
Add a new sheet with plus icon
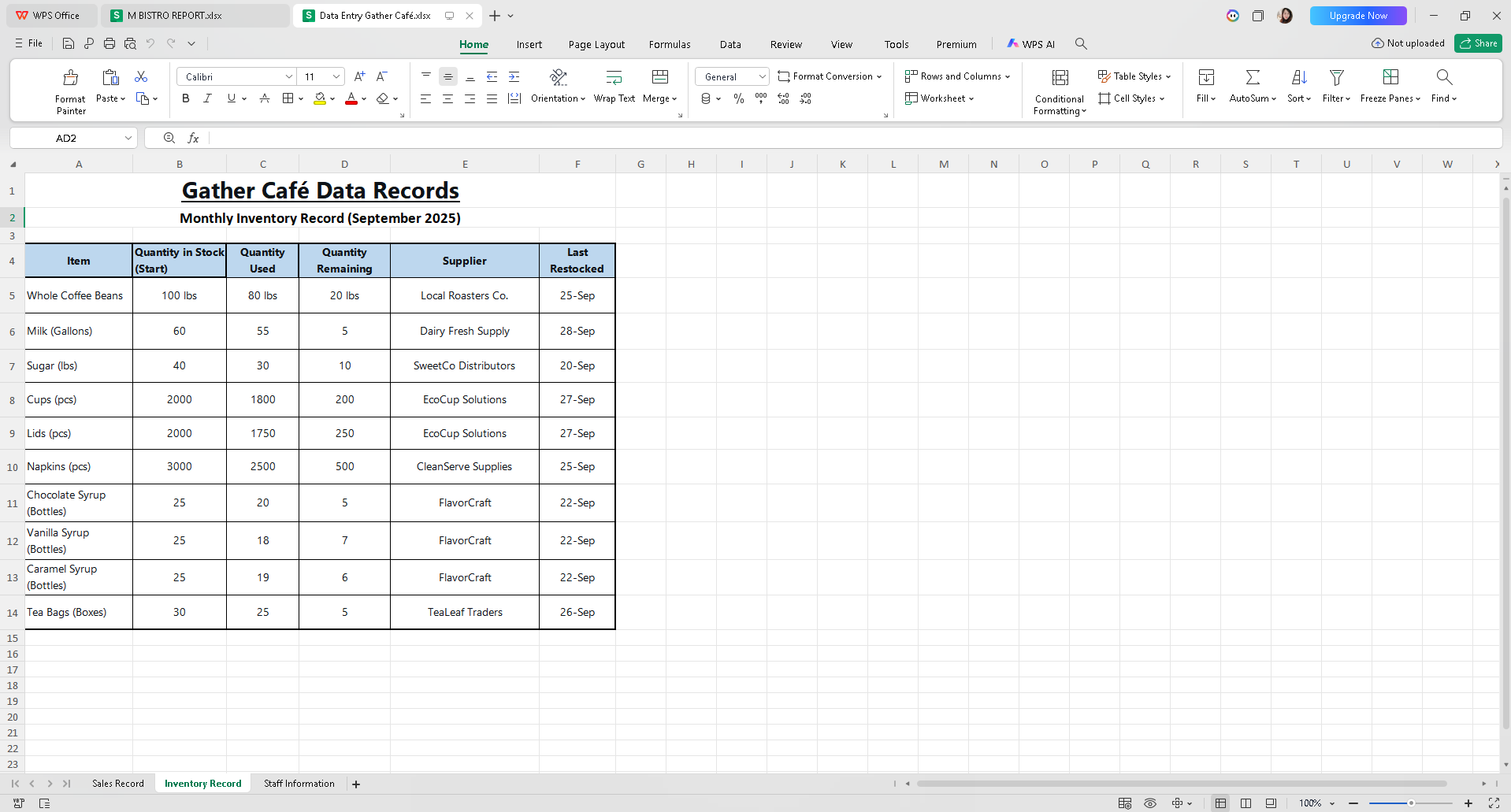(x=356, y=784)
